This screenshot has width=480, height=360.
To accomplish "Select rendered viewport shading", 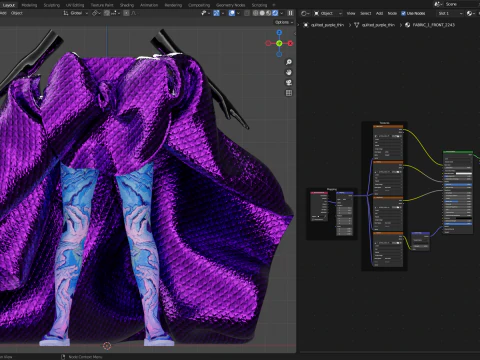I will tap(275, 13).
